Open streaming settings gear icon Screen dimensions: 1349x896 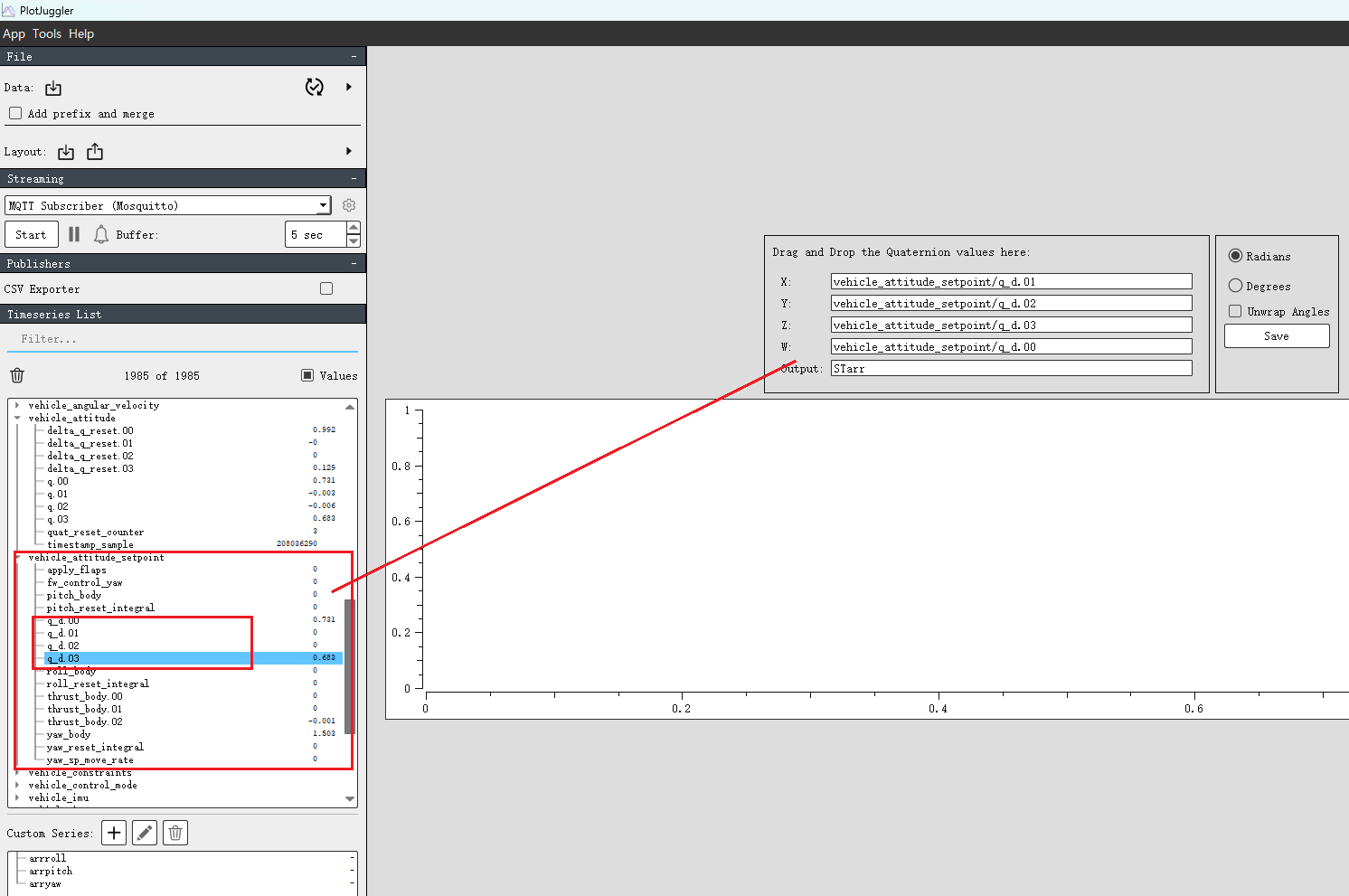(349, 205)
